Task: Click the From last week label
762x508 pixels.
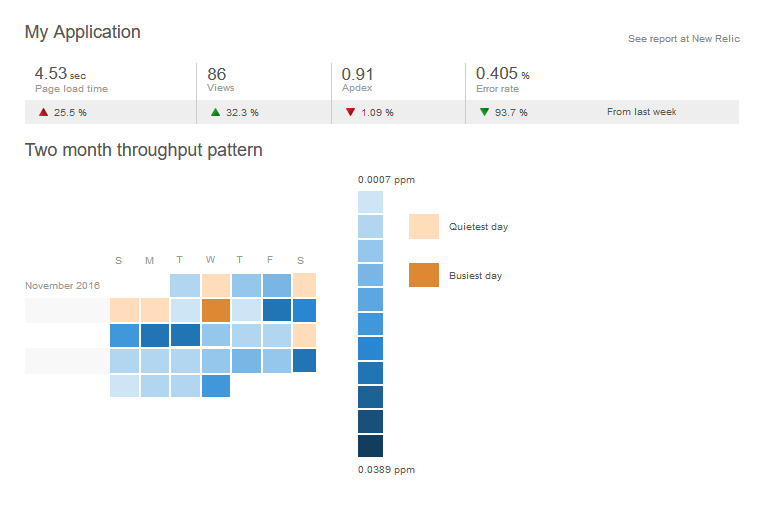Action: click(642, 112)
